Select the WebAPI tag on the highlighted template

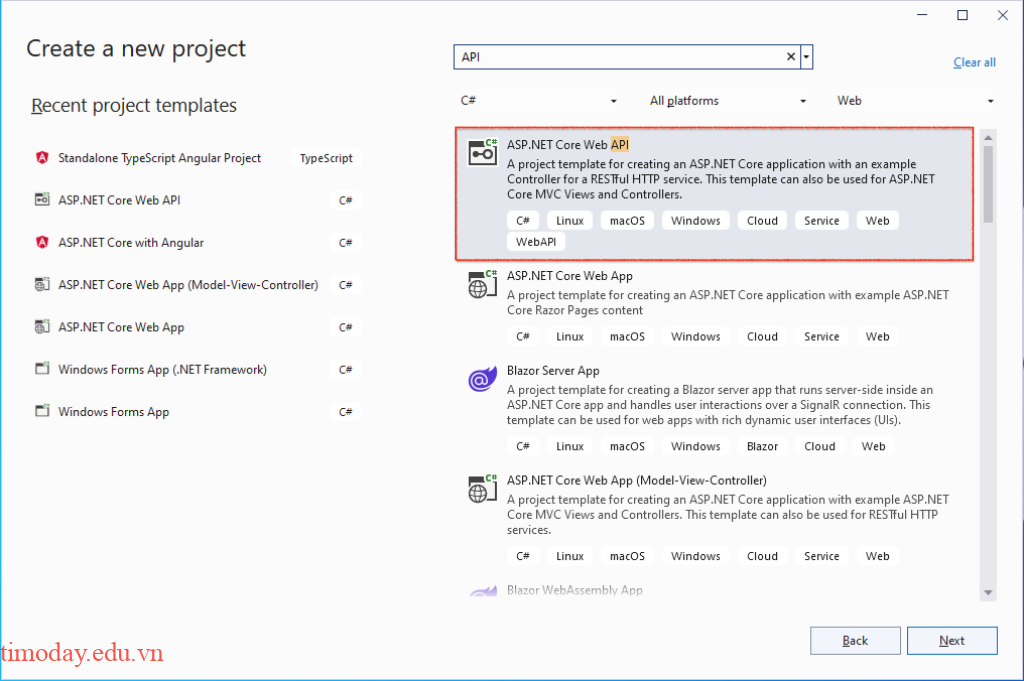click(536, 241)
